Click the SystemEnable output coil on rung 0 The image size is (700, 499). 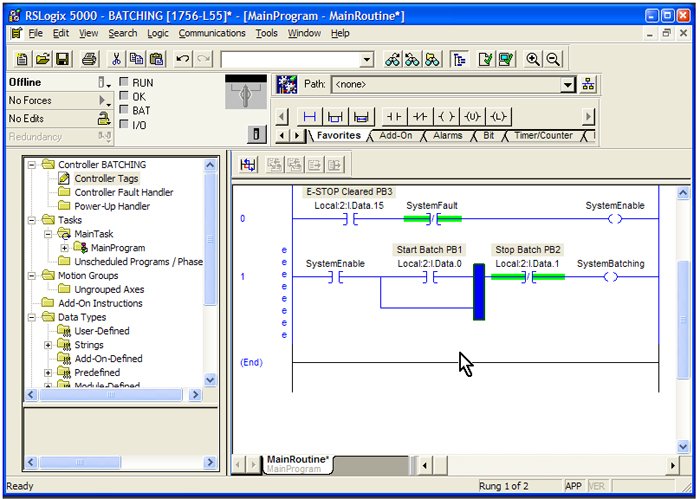tap(615, 219)
